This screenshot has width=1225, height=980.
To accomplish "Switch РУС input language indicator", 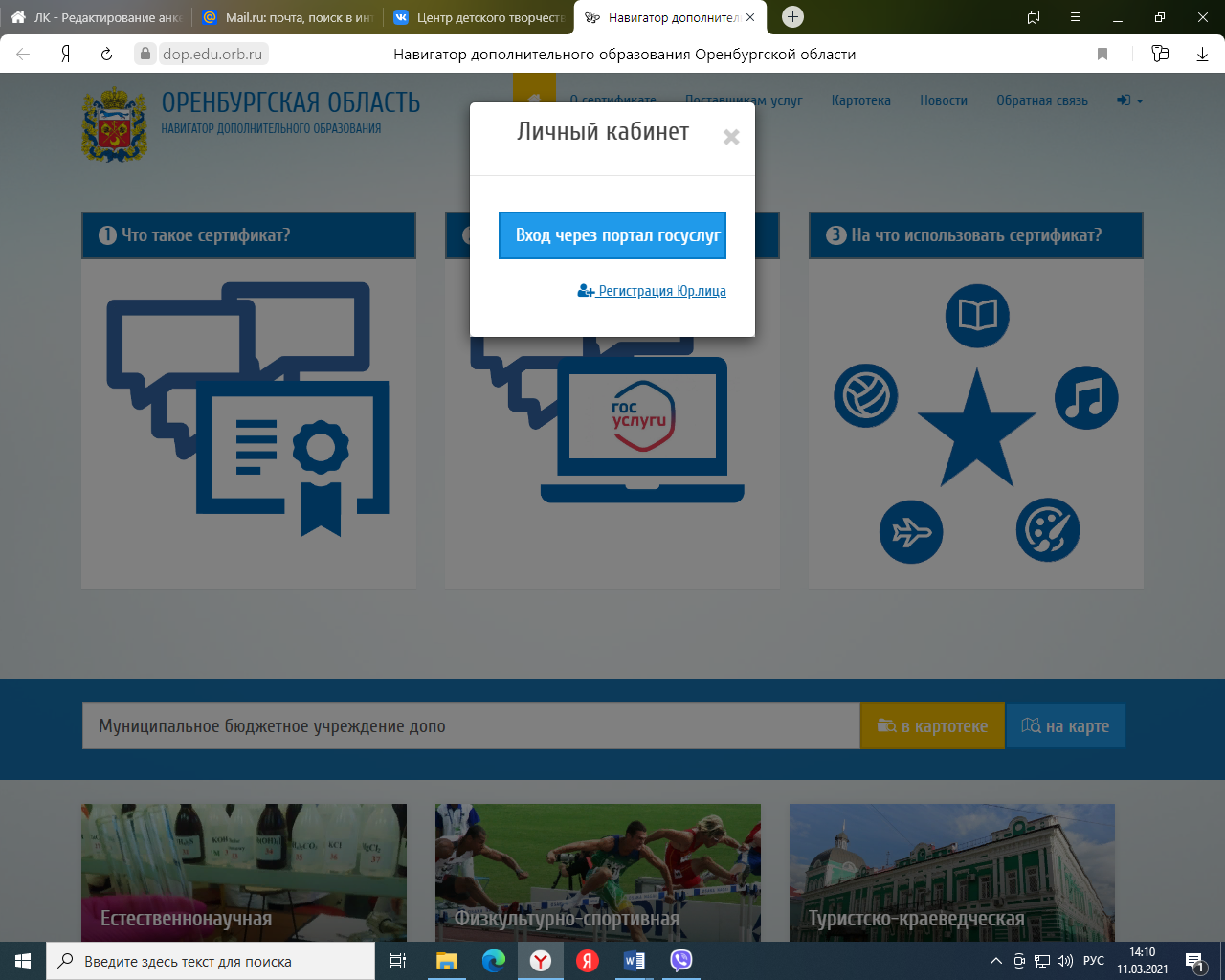I will tap(1094, 961).
